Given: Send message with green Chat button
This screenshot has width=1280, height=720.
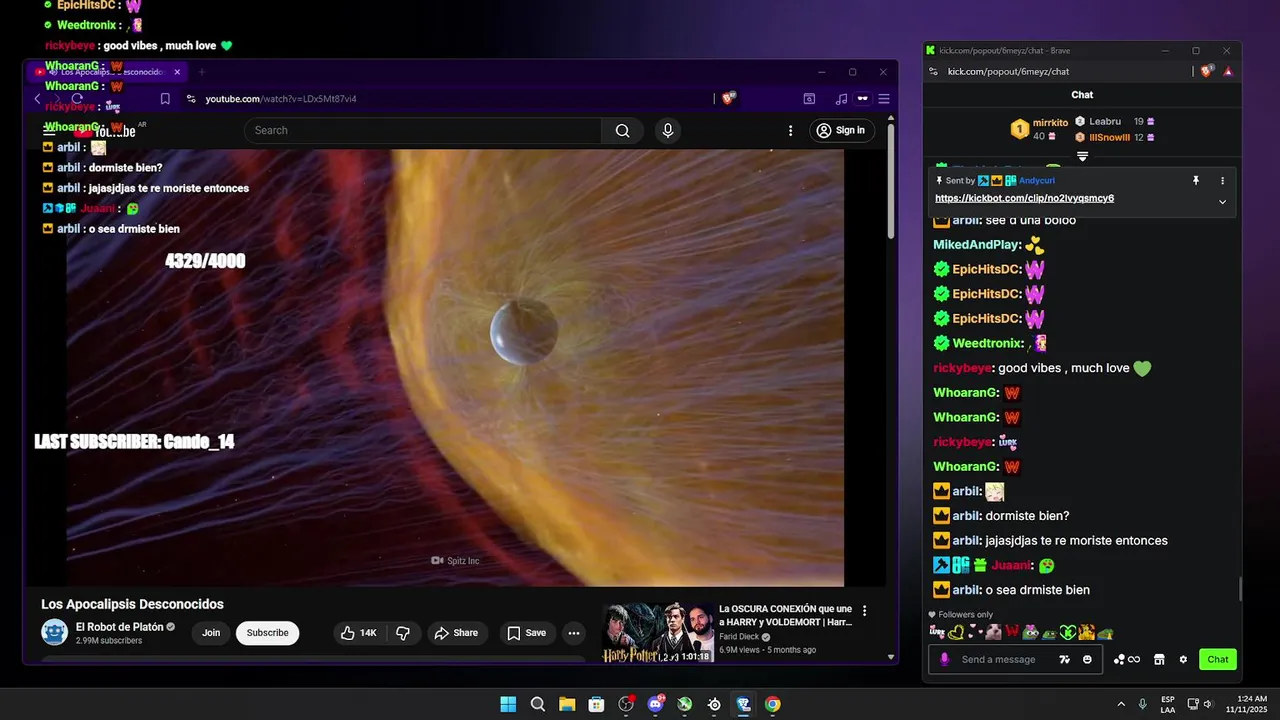Looking at the screenshot, I should 1218,659.
